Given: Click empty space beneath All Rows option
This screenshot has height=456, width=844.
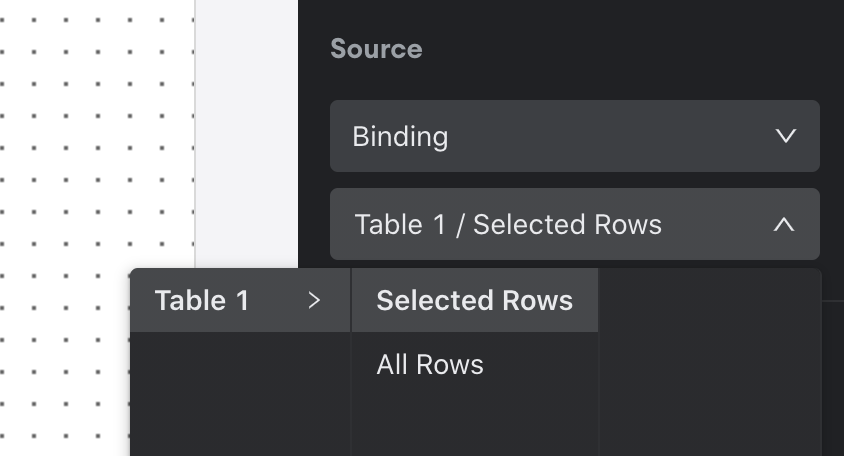Looking at the screenshot, I should coord(475,426).
